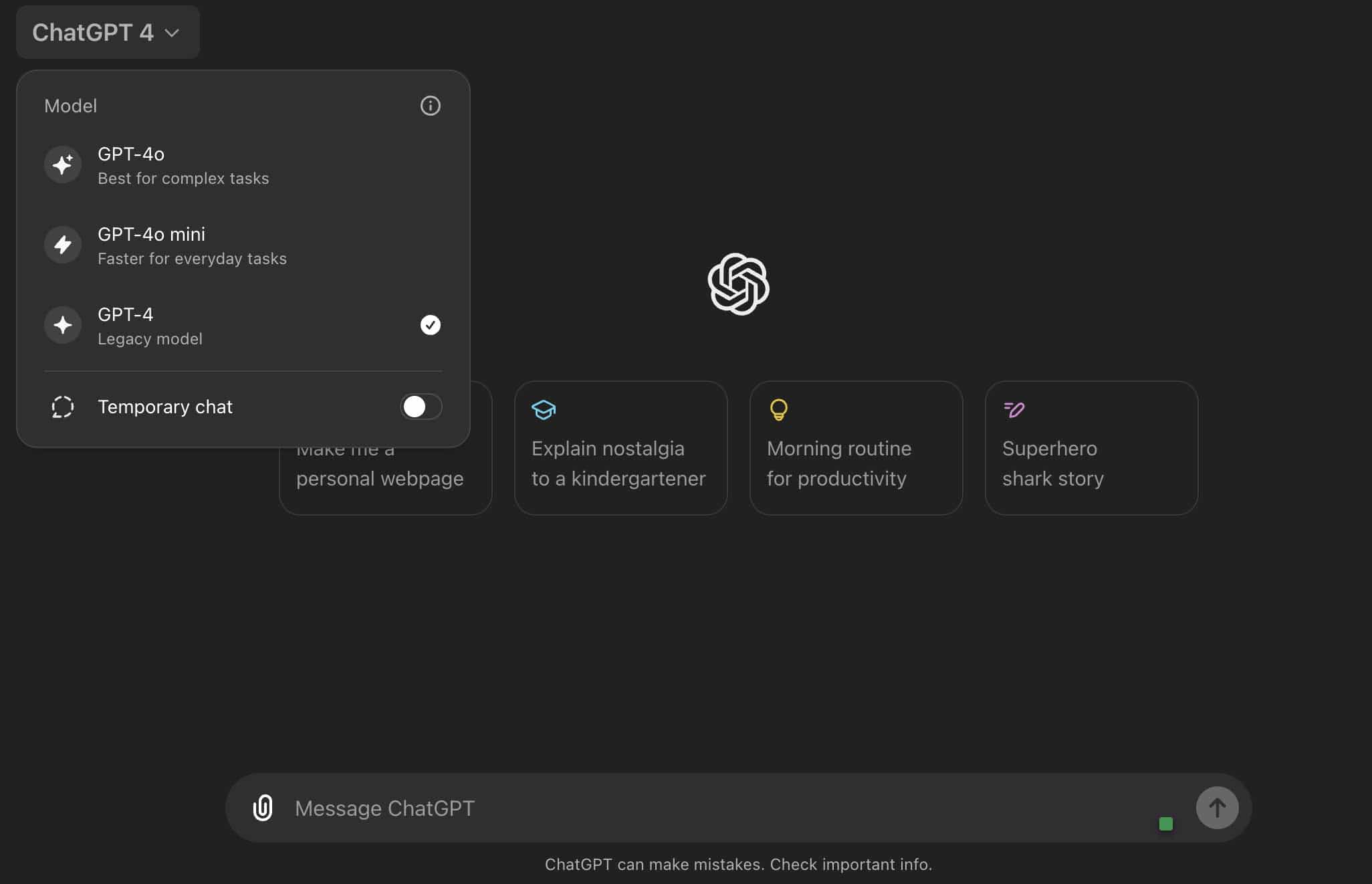
Task: Click the 'ChatGPT can make mistakes' disclaimer text
Action: [x=738, y=864]
